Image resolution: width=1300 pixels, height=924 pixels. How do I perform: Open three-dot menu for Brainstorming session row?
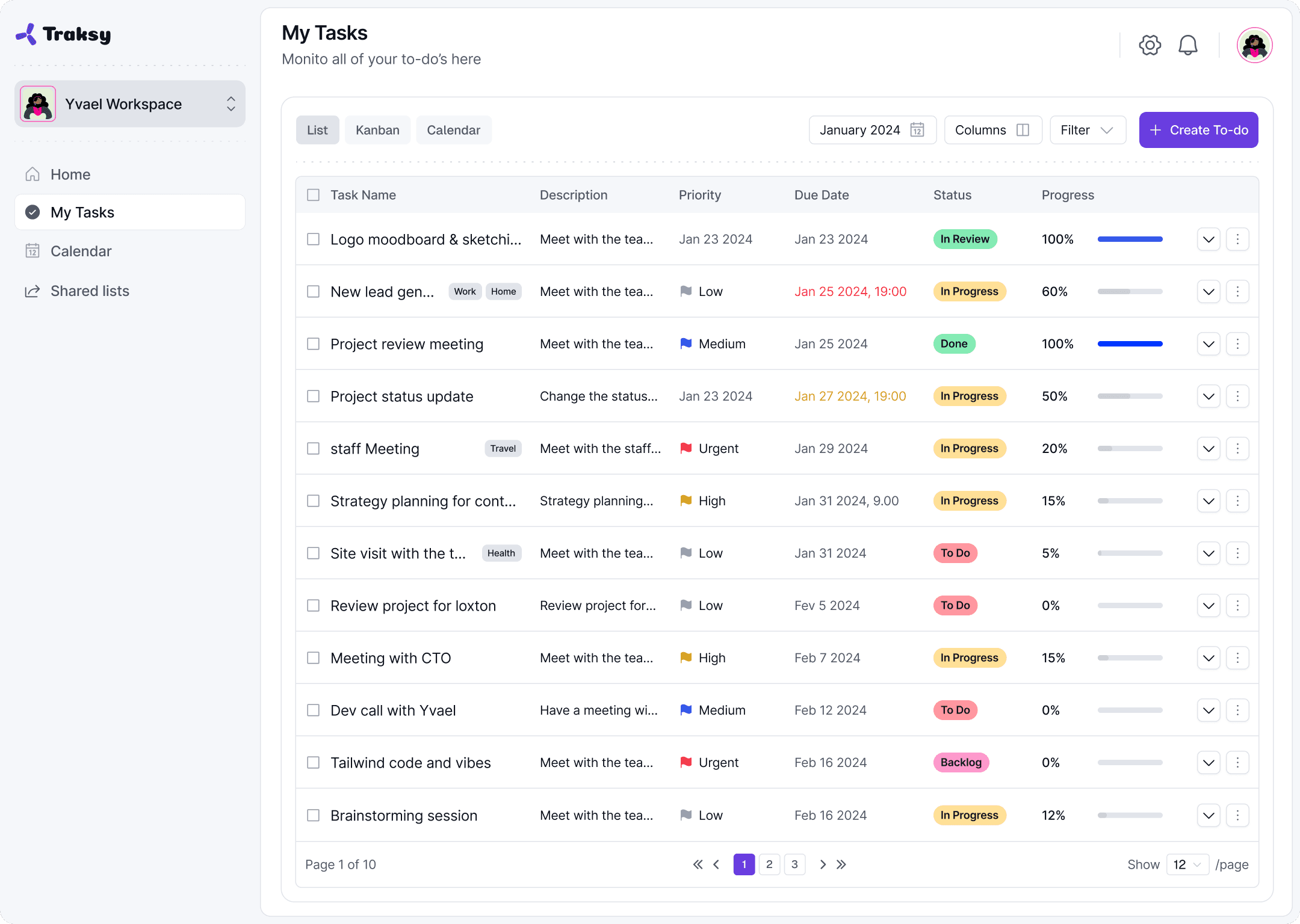coord(1237,815)
